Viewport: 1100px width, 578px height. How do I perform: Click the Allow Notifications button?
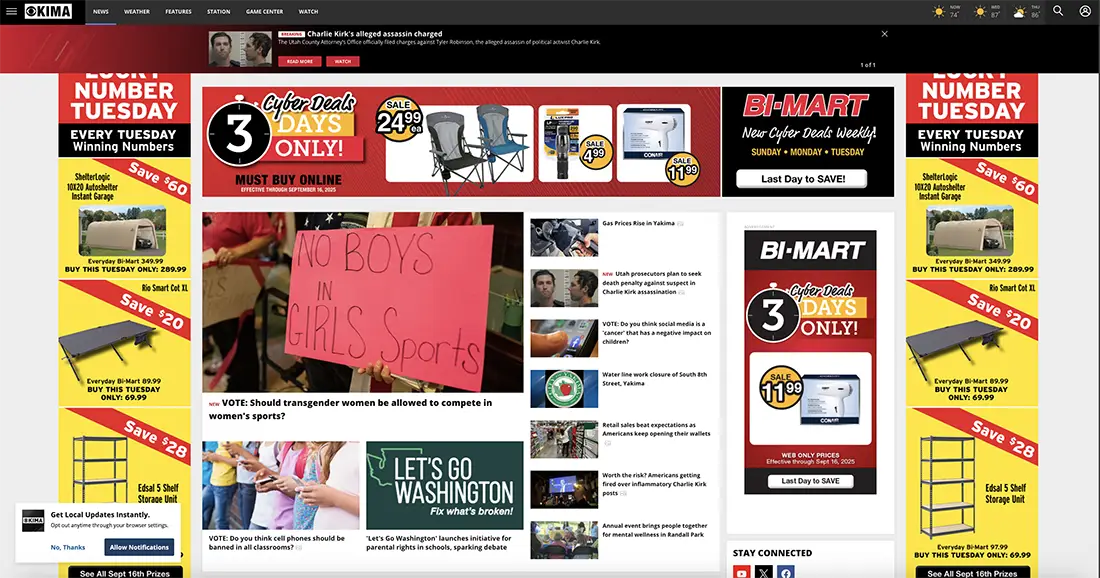pyautogui.click(x=139, y=547)
